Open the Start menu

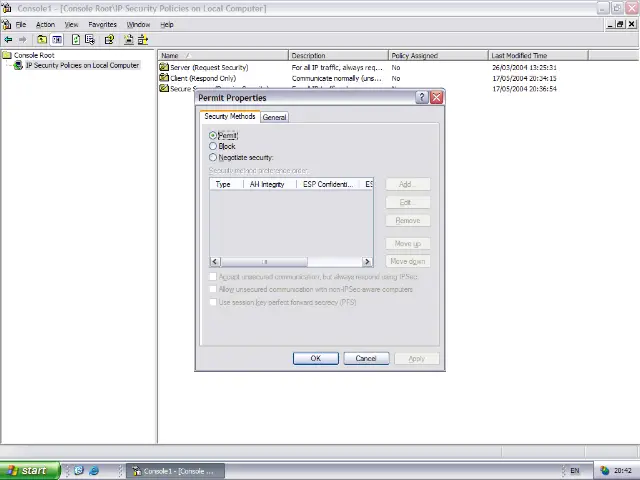pyautogui.click(x=27, y=470)
